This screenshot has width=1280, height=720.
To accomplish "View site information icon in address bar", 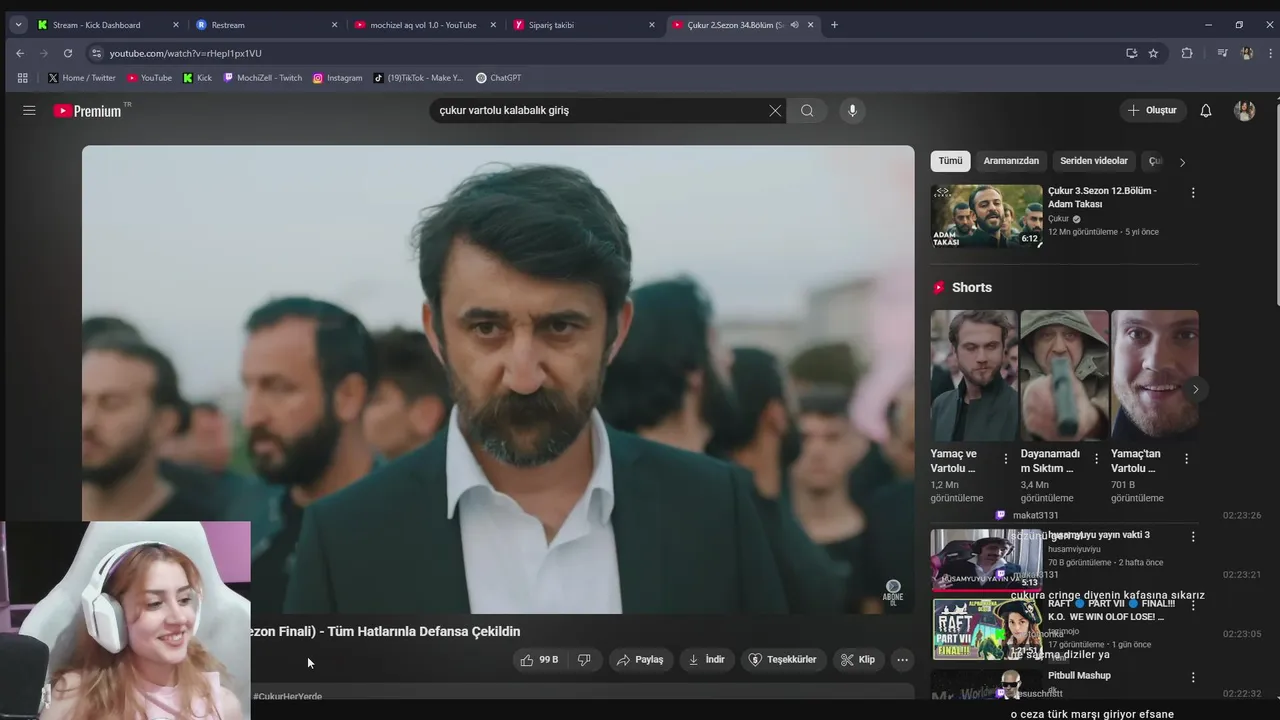I will [96, 53].
